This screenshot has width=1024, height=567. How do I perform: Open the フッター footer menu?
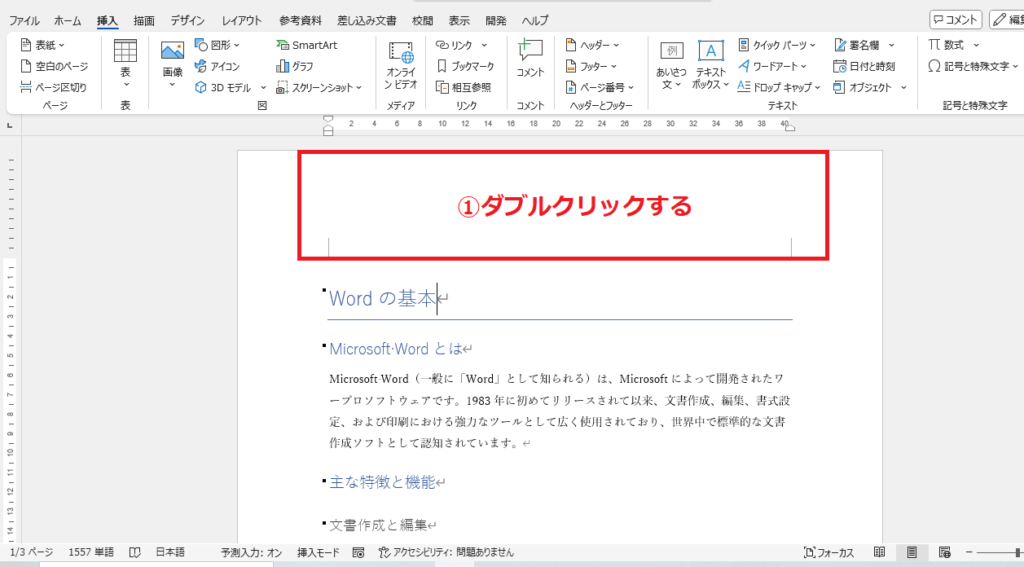click(590, 66)
